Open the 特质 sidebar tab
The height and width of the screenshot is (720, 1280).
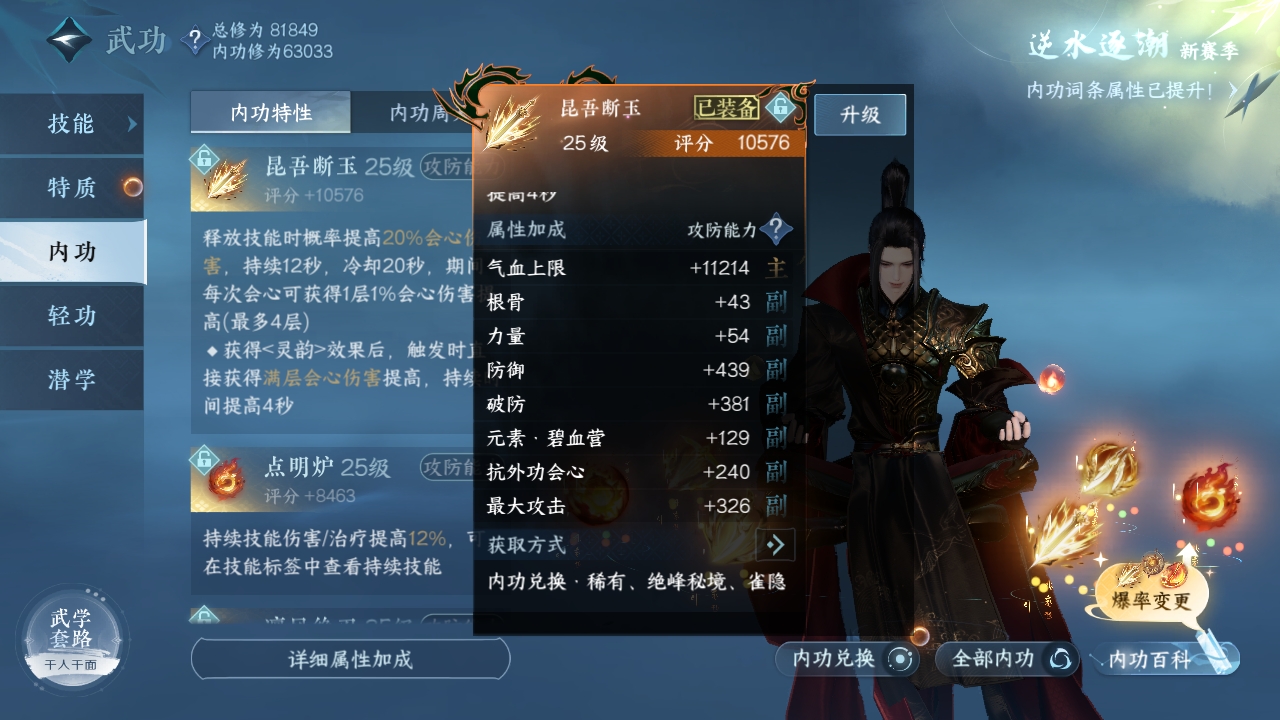tap(72, 187)
